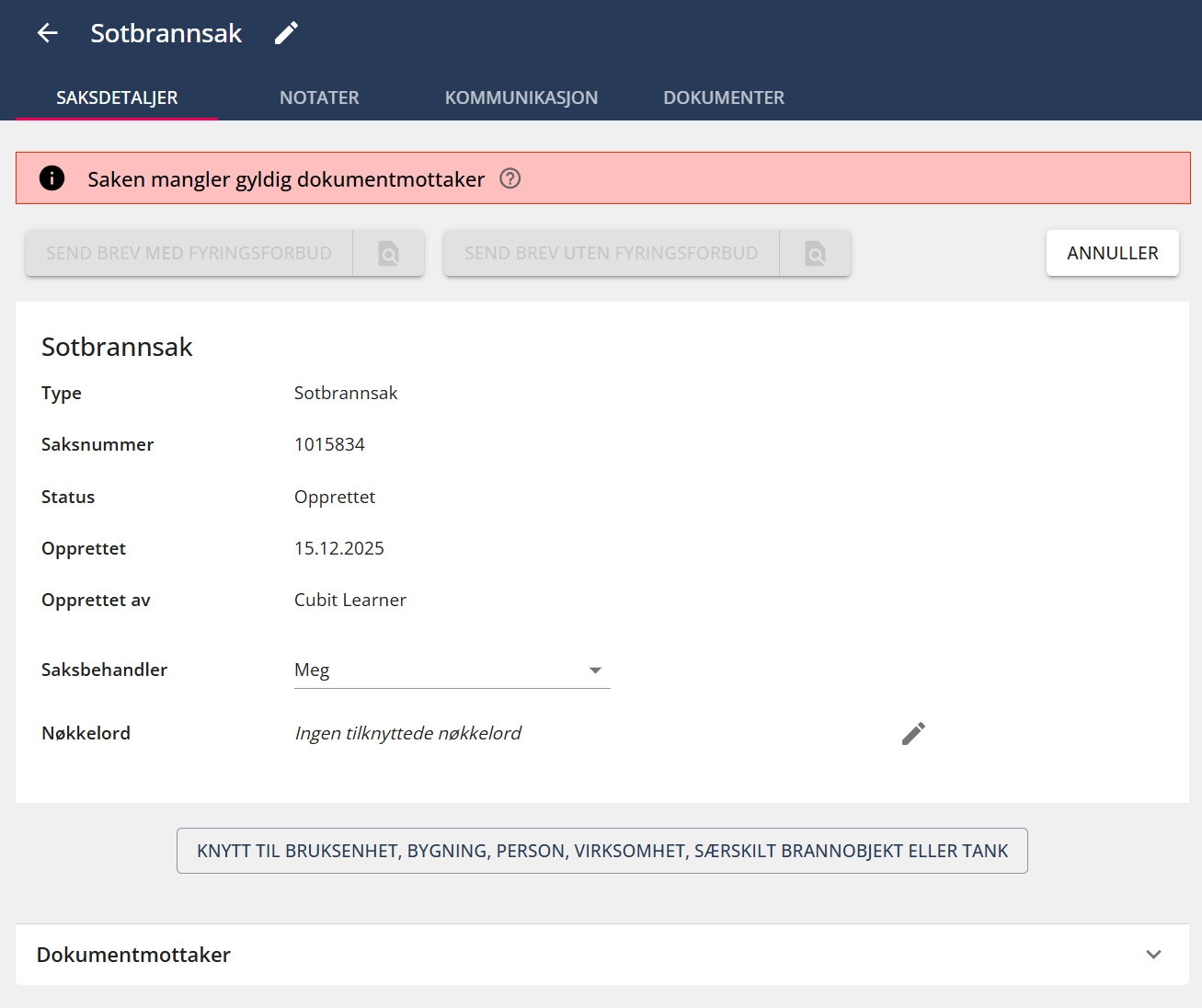Go back using the arrow icon
This screenshot has height=1008, width=1202.
pos(47,33)
